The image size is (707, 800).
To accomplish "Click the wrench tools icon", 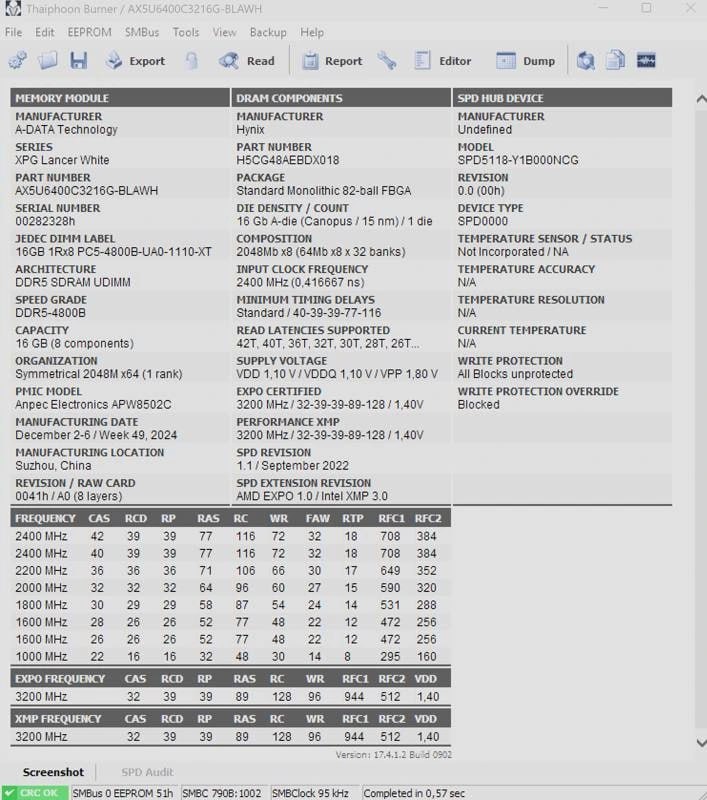I will coord(387,61).
